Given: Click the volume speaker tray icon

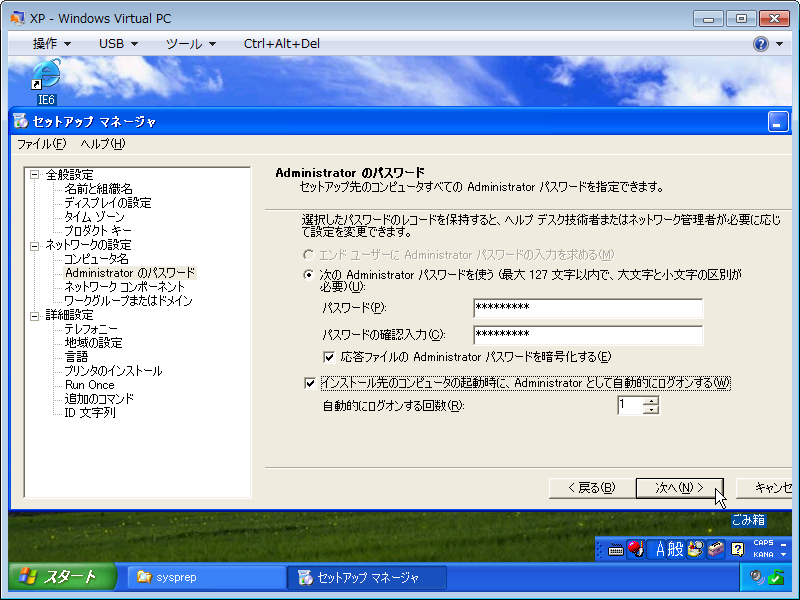Looking at the screenshot, I should (x=757, y=577).
